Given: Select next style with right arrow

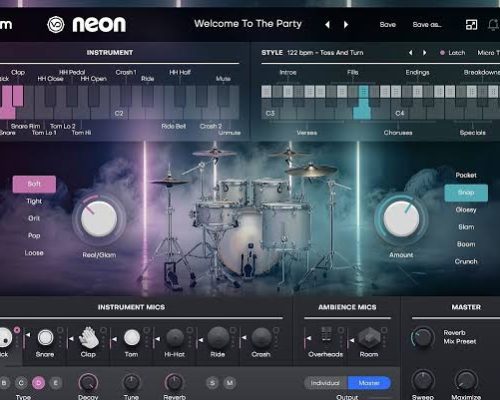Looking at the screenshot, I should tap(424, 53).
